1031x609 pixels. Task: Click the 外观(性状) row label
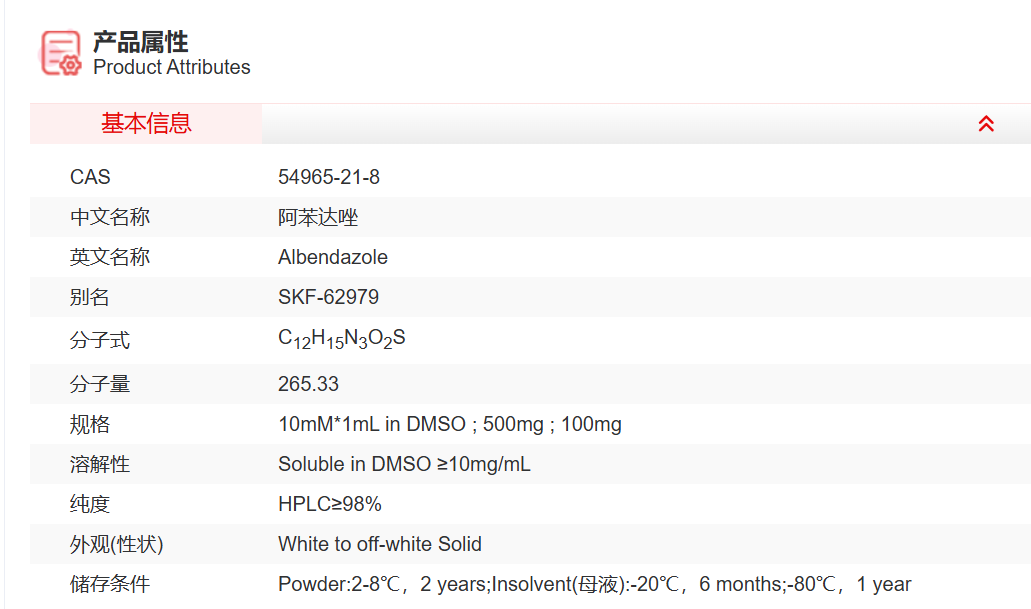pos(116,544)
